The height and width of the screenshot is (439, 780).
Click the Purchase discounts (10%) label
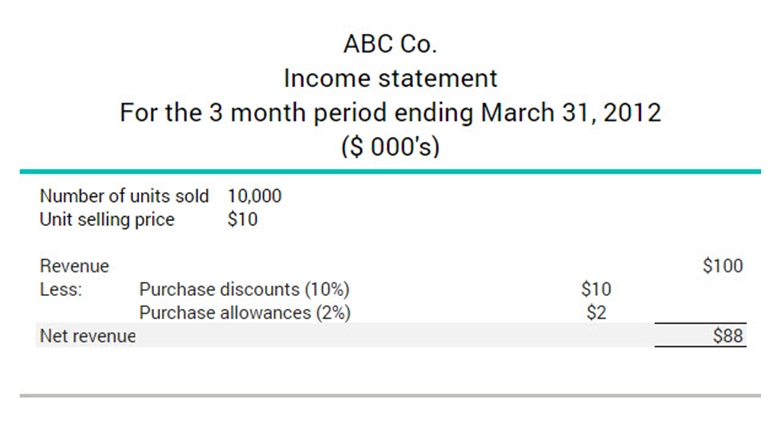244,290
